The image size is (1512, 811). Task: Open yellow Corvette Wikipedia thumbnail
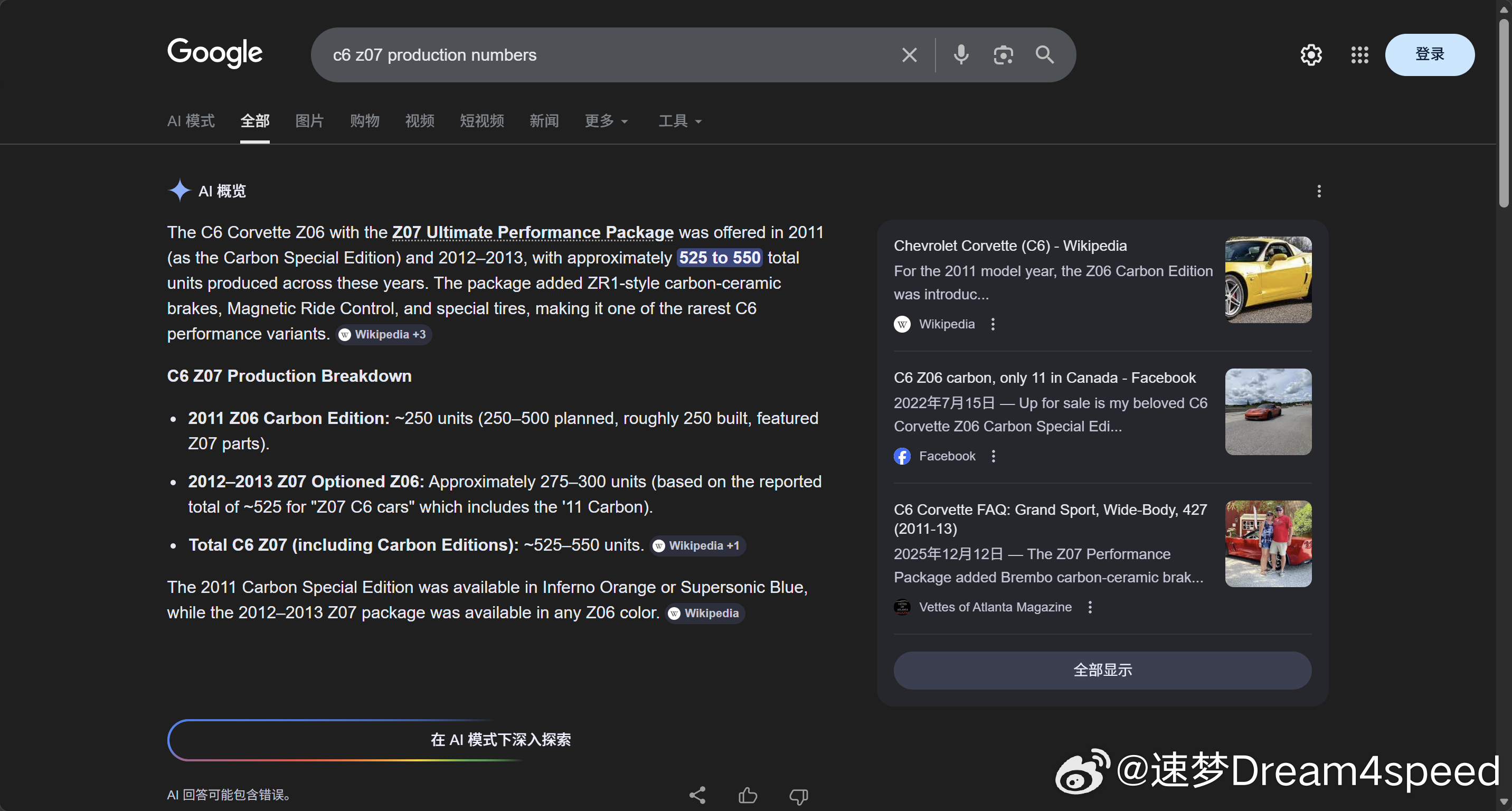pos(1268,280)
